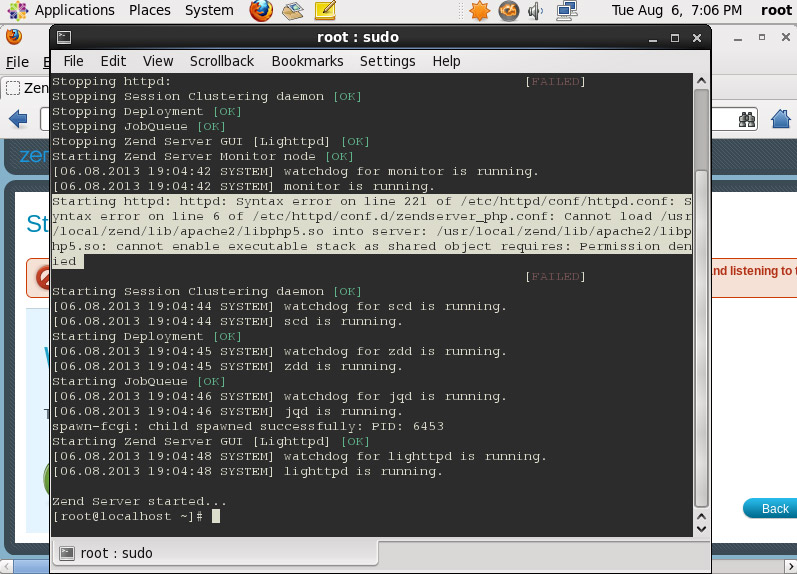Close the root : sudo terminal window
The image size is (797, 574).
[697, 38]
